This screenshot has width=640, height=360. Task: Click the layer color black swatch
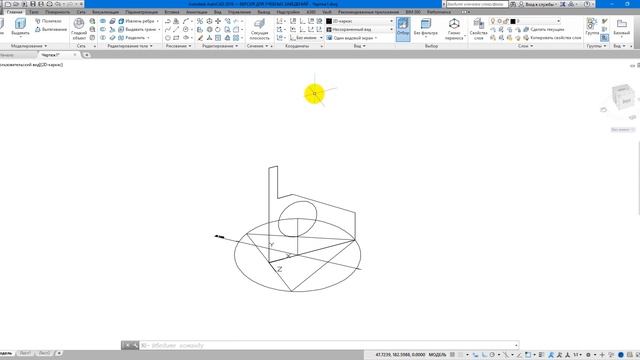[x=513, y=21]
